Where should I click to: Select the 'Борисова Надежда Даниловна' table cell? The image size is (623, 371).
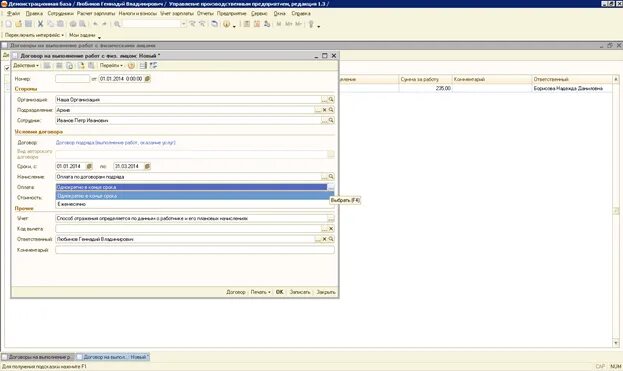571,88
